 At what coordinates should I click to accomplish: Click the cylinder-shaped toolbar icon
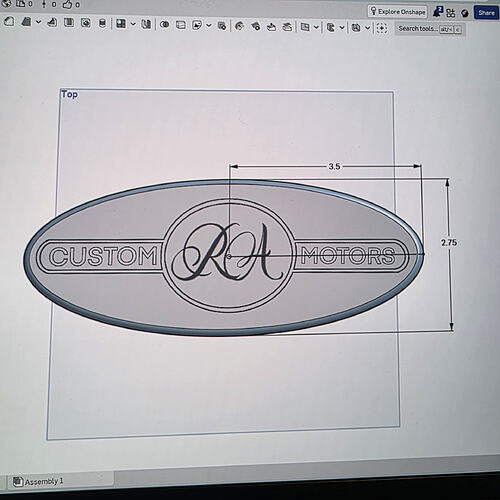click(x=103, y=23)
